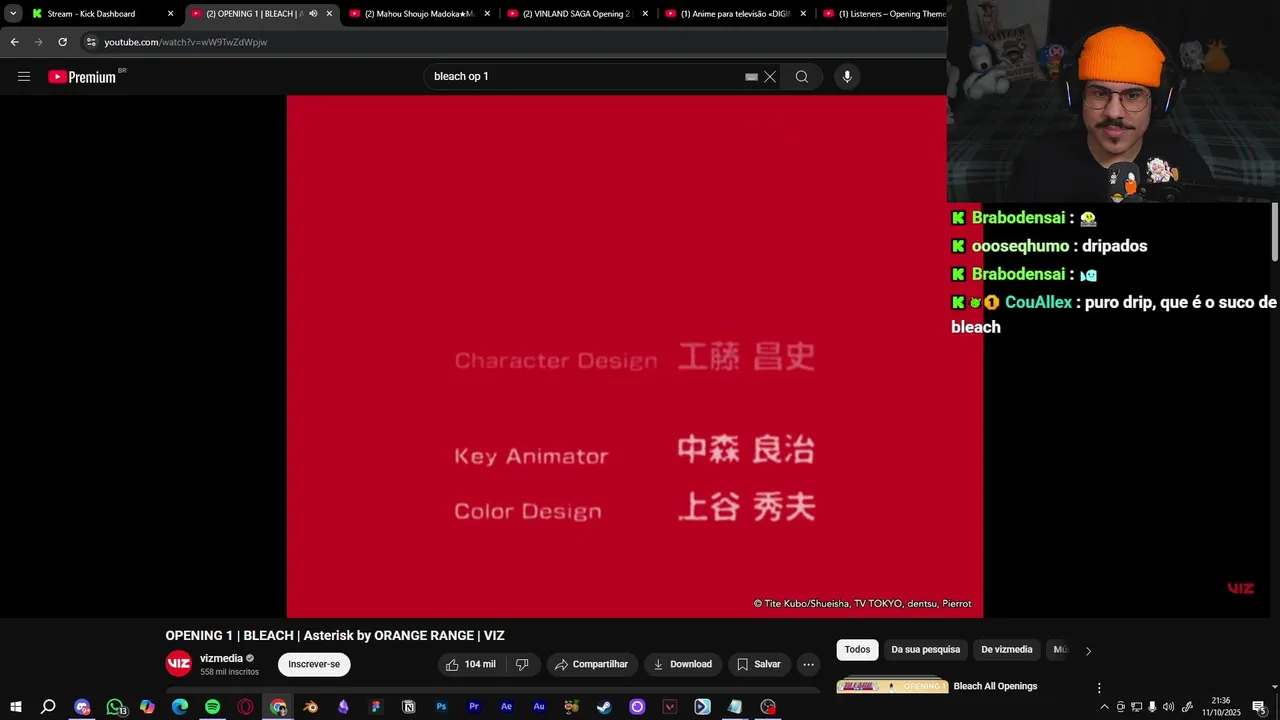Viewport: 1280px width, 720px height.
Task: Close the Stream - Kick Dashboard tab
Action: click(170, 14)
